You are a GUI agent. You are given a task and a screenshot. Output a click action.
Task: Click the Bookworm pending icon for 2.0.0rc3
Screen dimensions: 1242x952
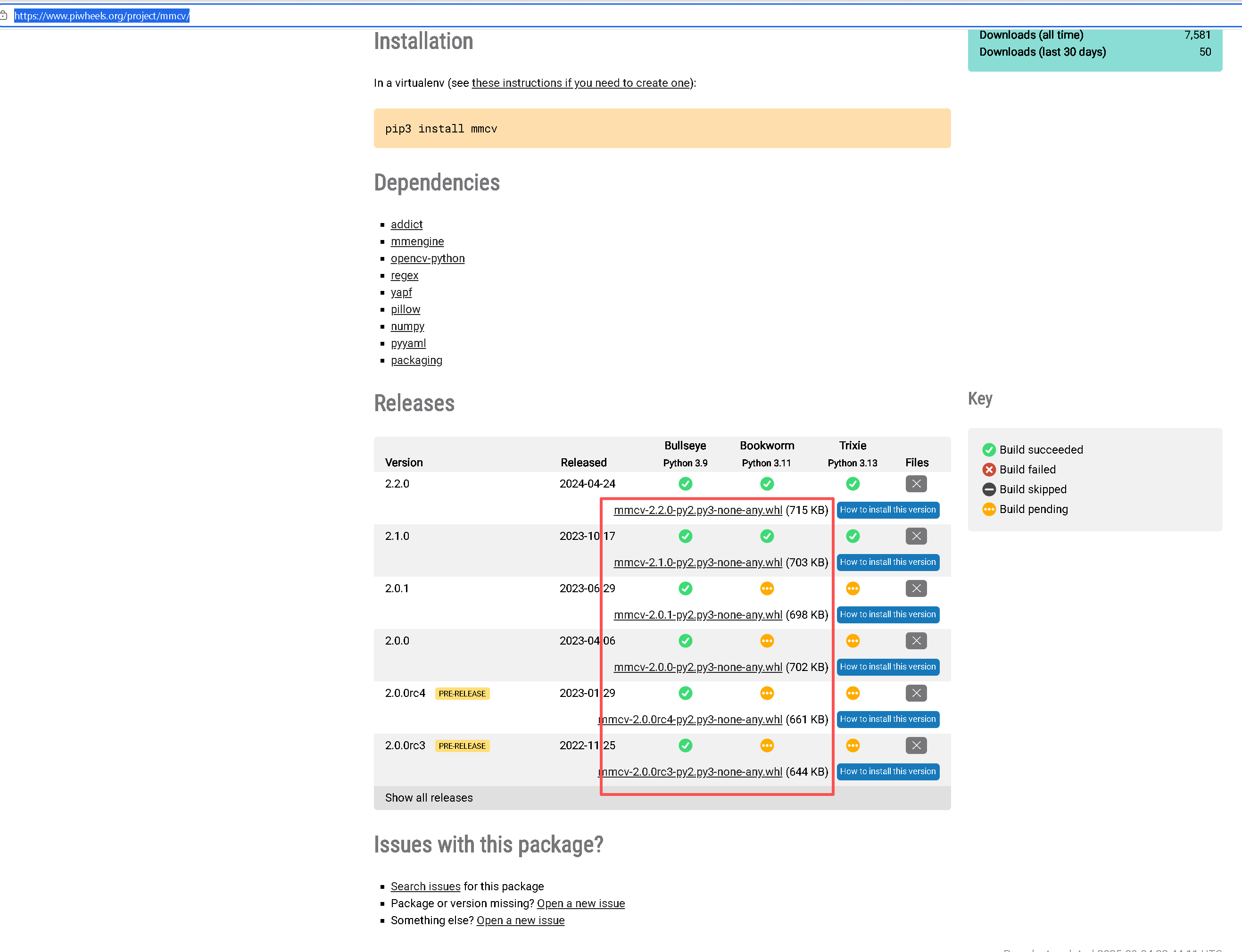point(767,746)
